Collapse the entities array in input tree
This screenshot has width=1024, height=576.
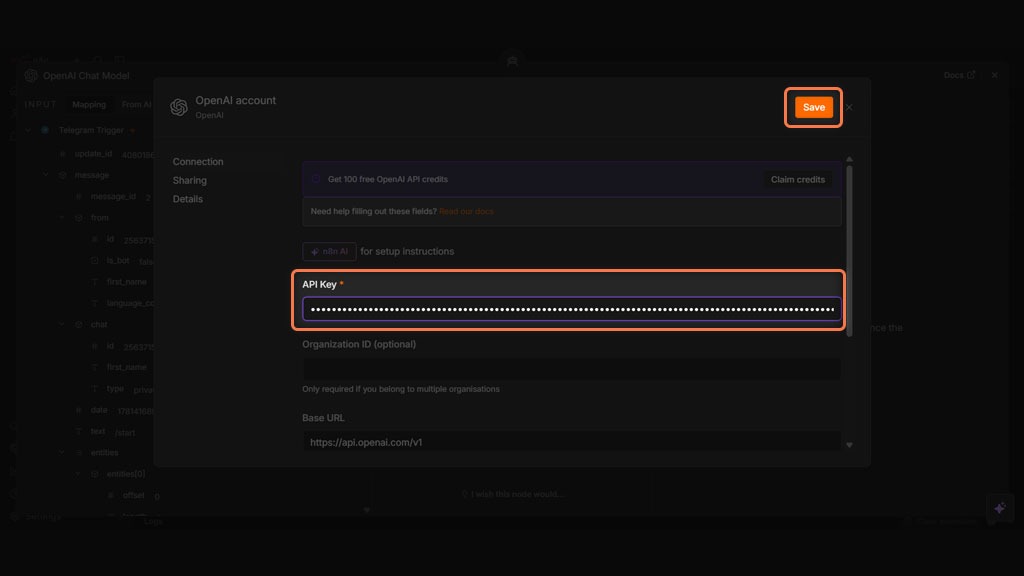click(62, 452)
